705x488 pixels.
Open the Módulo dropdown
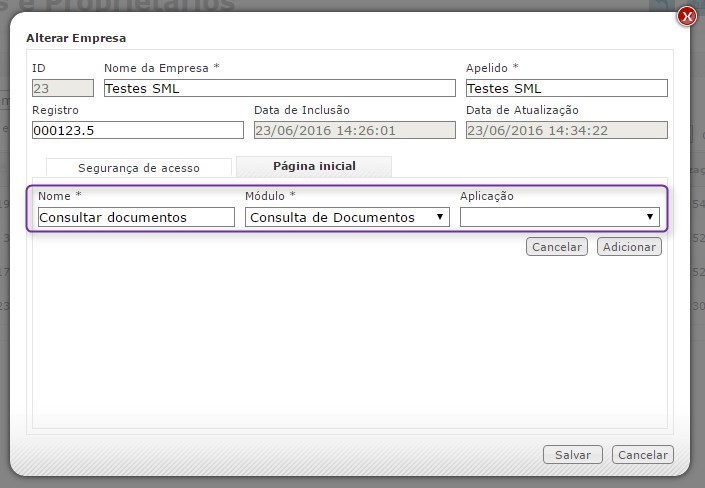pos(347,217)
